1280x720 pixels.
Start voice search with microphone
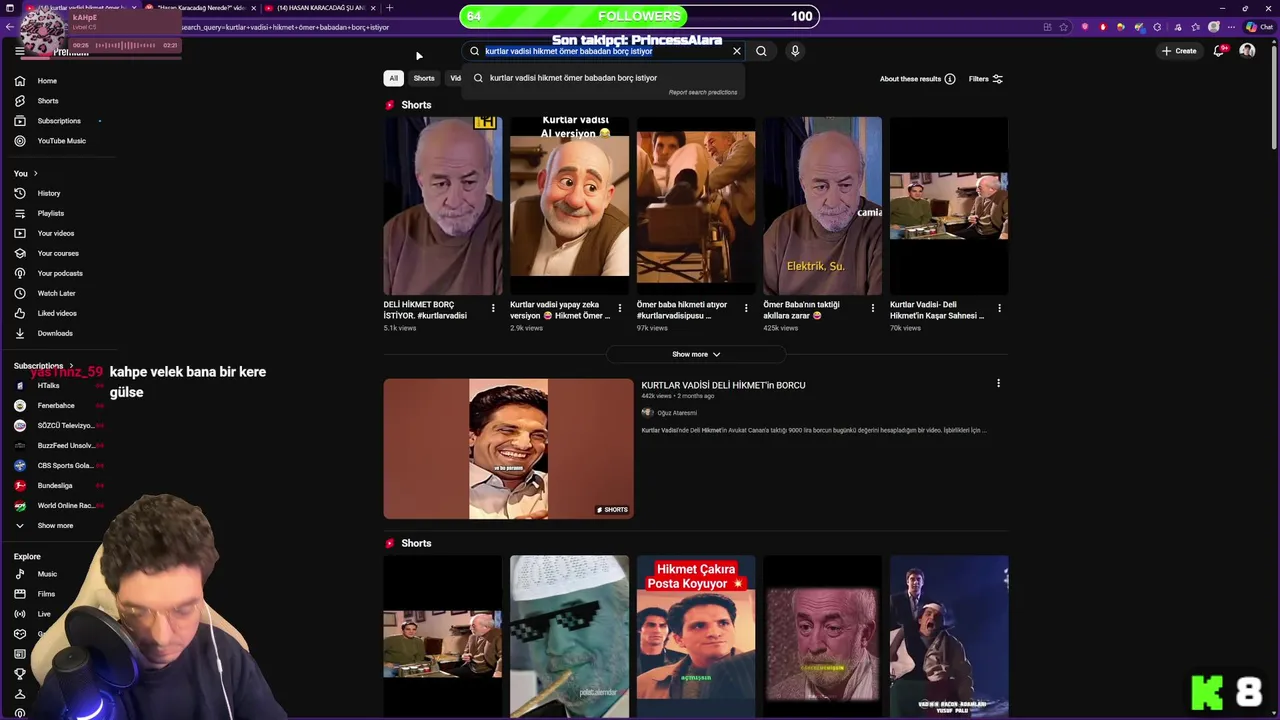(795, 51)
